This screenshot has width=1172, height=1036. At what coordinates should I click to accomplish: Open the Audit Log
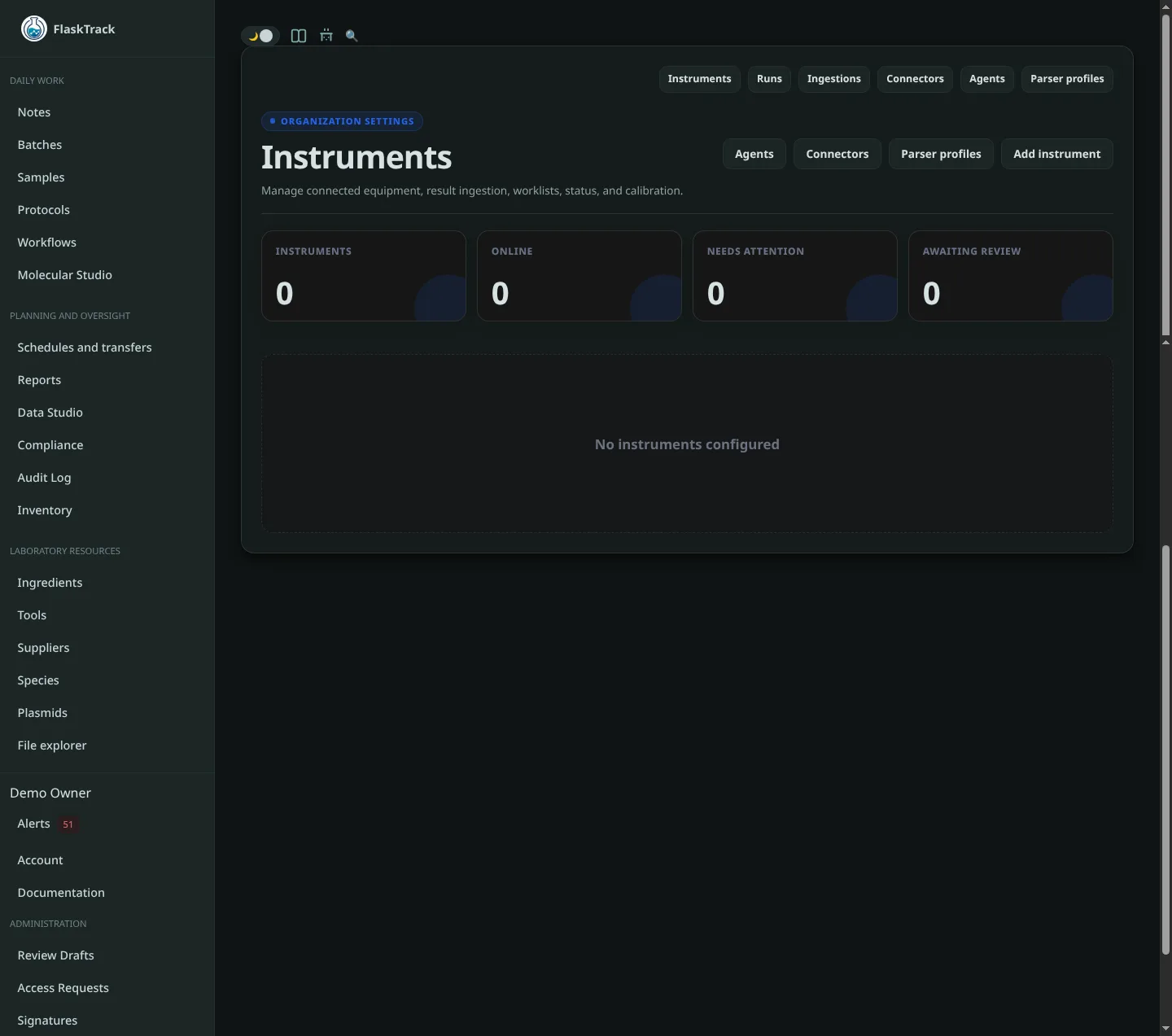44,478
